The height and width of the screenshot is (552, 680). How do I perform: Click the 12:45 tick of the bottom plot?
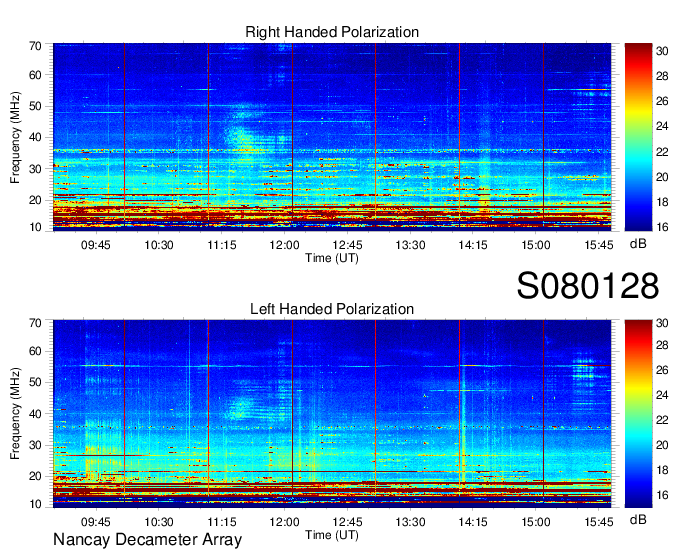click(347, 522)
